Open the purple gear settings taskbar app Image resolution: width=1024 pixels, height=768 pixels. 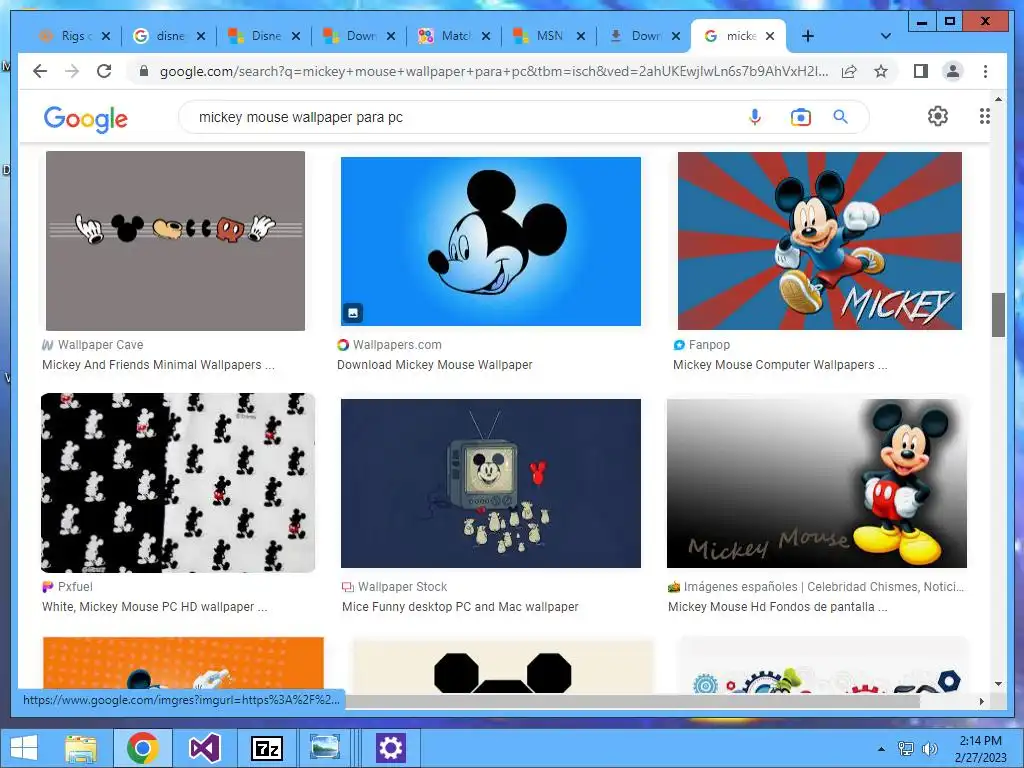pyautogui.click(x=391, y=748)
